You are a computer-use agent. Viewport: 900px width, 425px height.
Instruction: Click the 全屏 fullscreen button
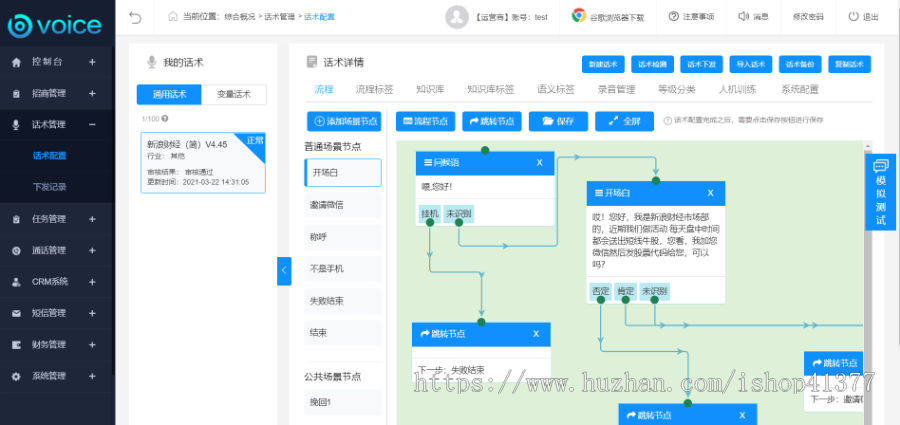coord(624,121)
